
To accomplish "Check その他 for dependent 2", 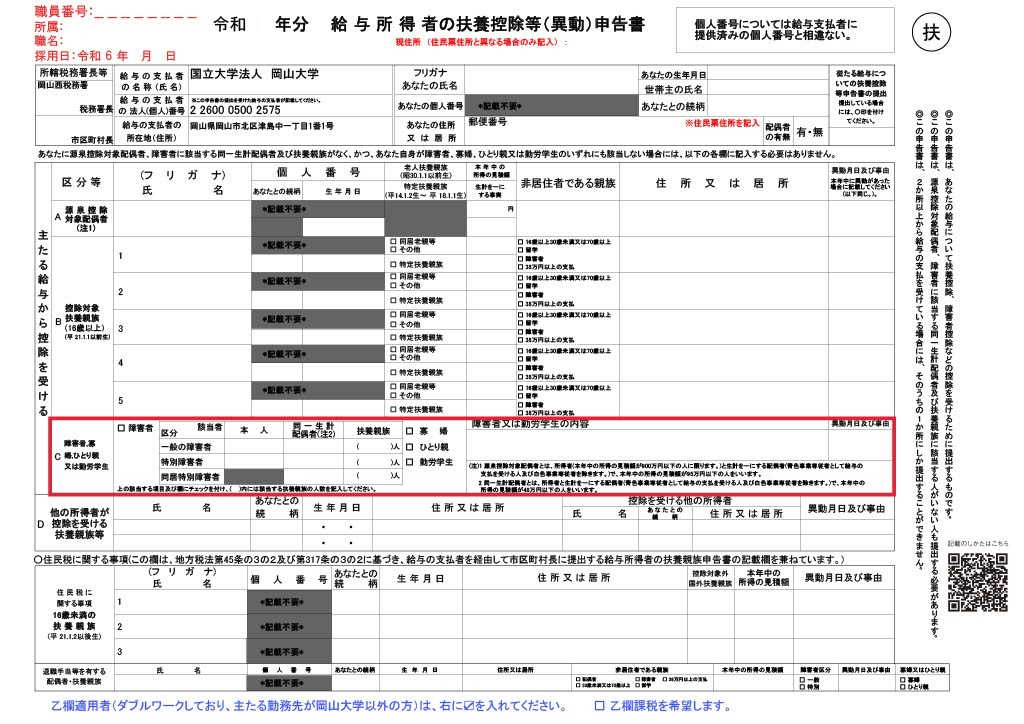I will (393, 285).
